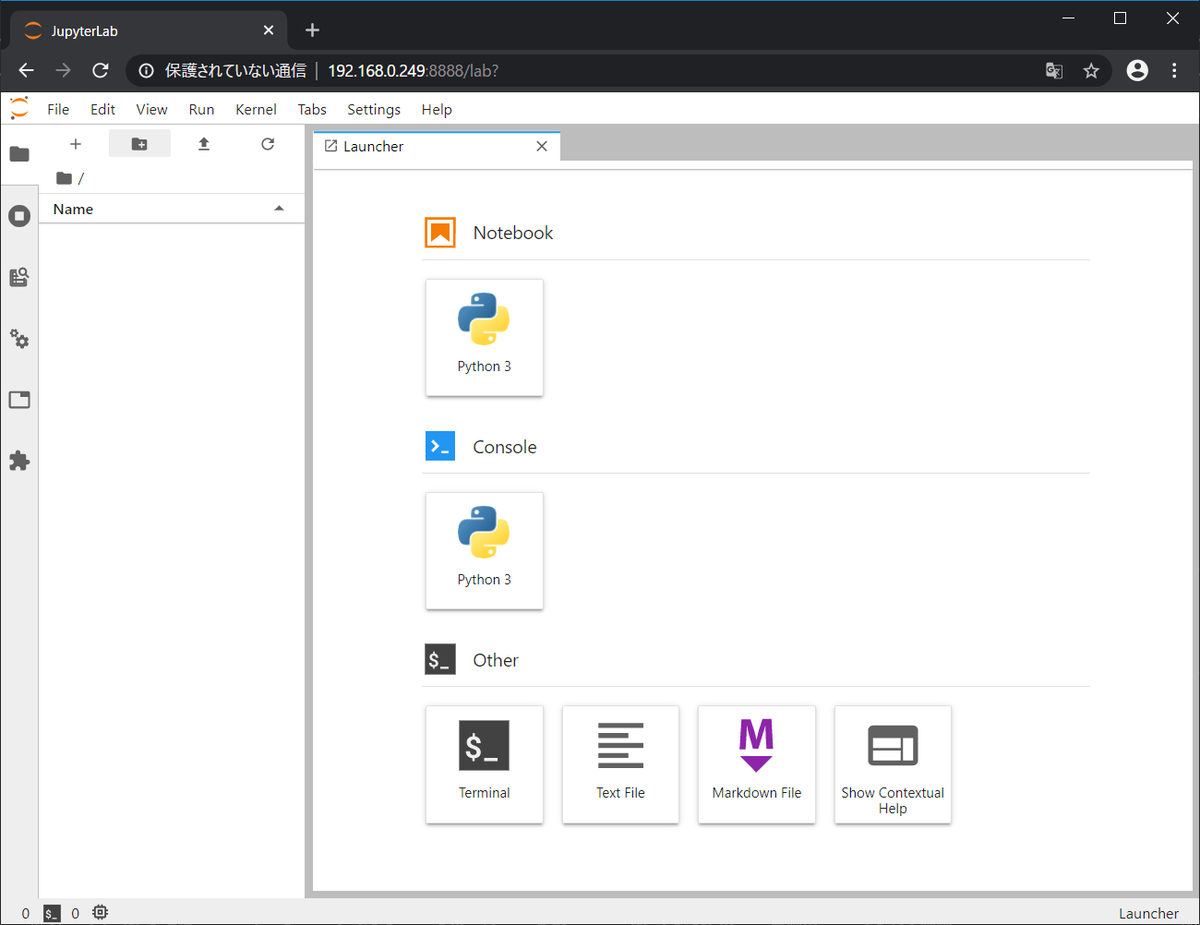
Task: Click the terminal count status bar icon
Action: [52, 913]
